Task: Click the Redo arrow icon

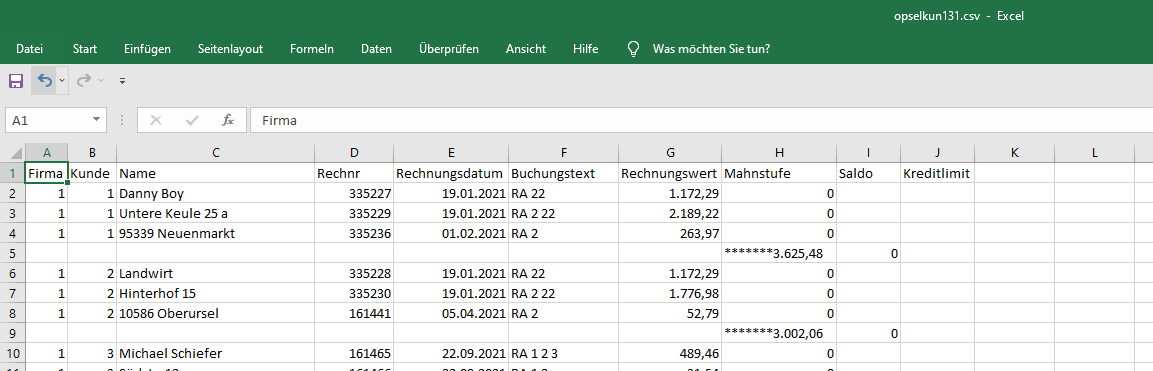Action: [x=84, y=80]
